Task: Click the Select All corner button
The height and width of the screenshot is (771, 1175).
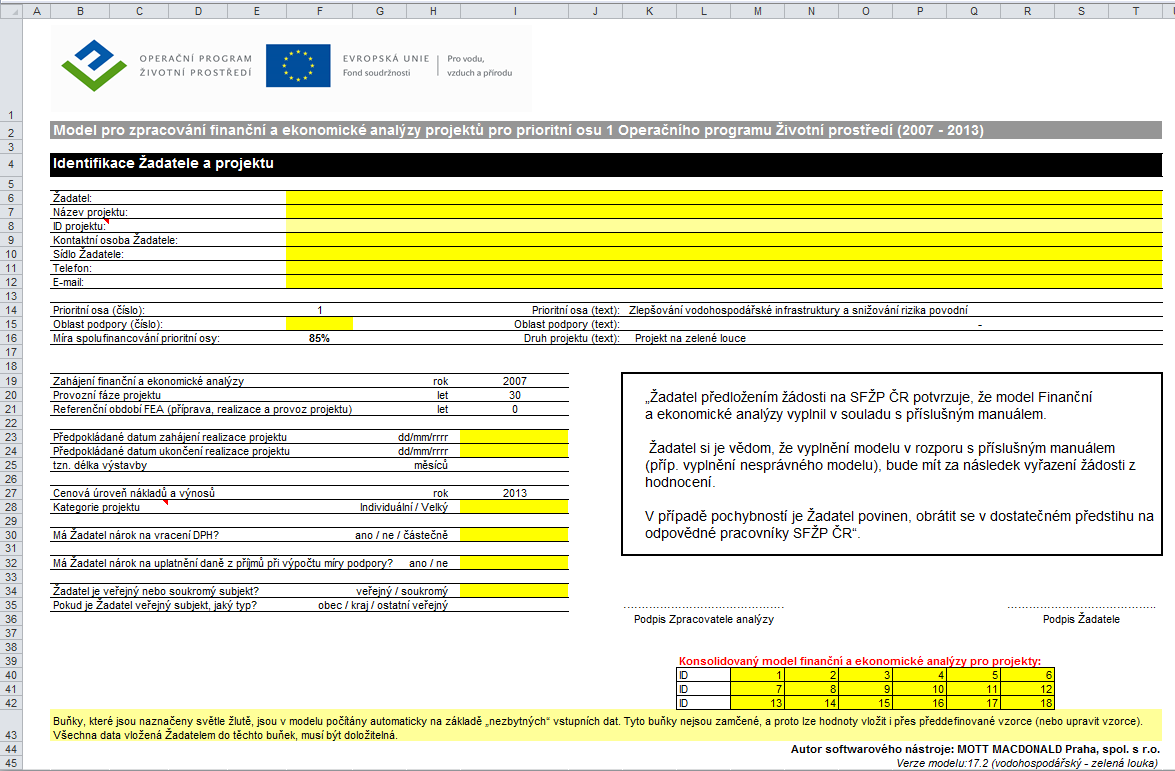Action: [x=11, y=11]
